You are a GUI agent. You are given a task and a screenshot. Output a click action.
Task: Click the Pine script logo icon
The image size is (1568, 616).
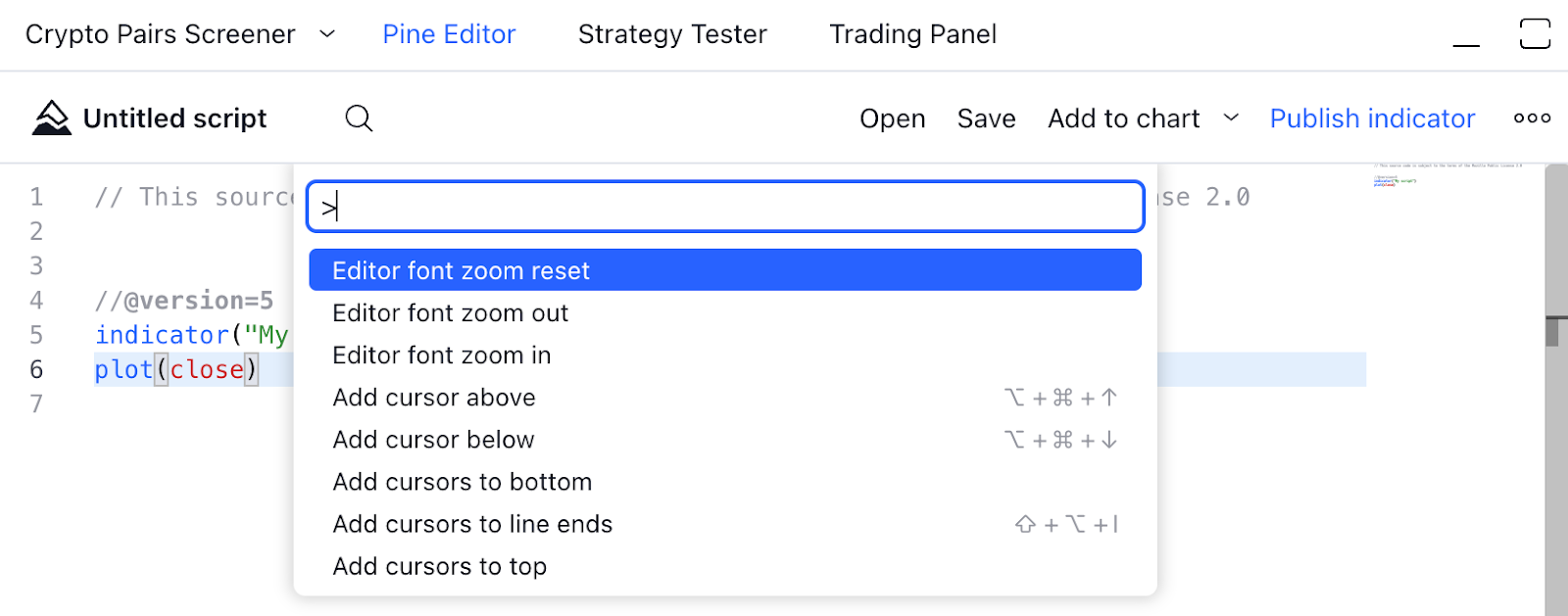pyautogui.click(x=51, y=118)
